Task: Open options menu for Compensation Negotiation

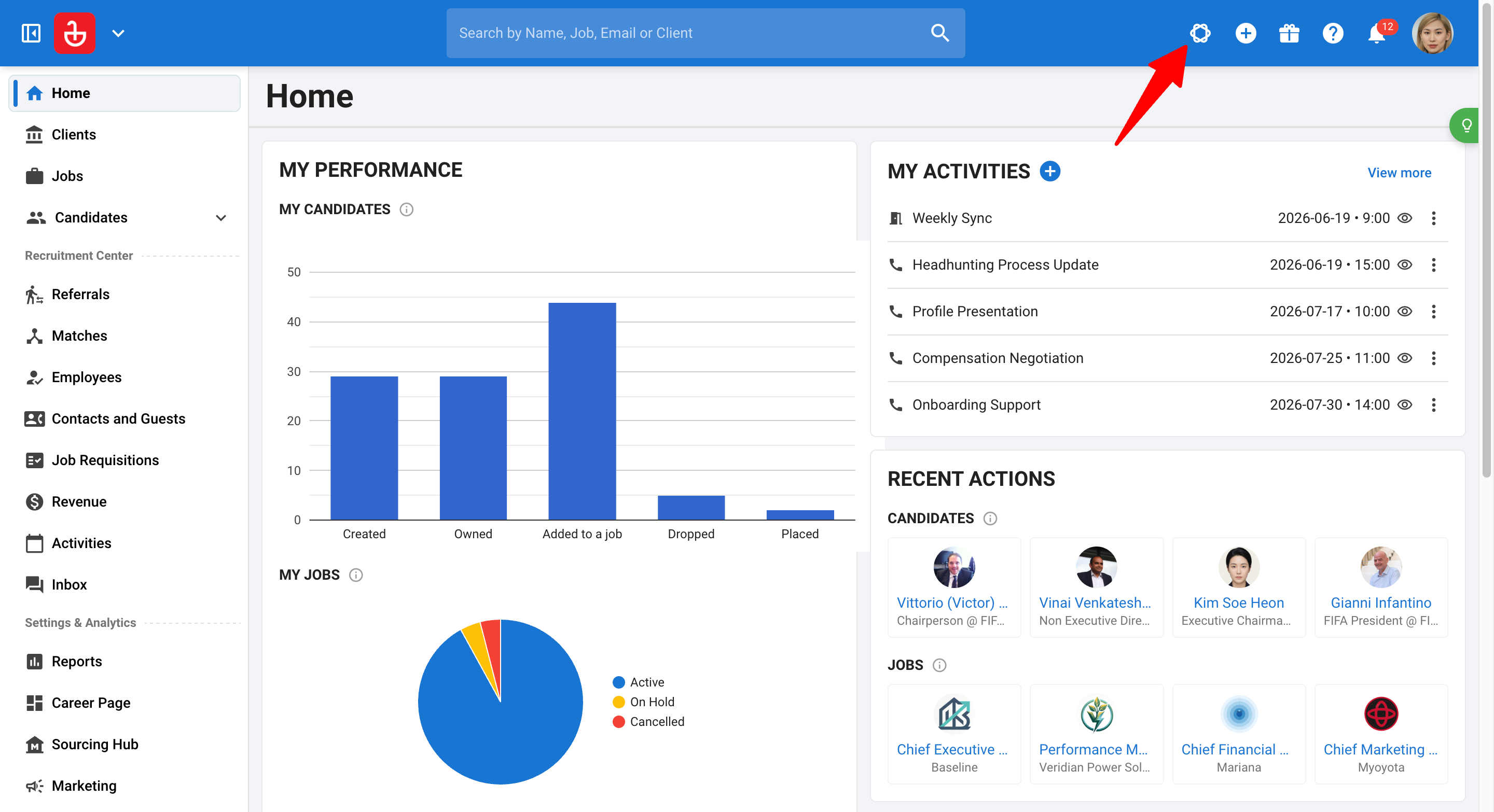Action: tap(1433, 358)
